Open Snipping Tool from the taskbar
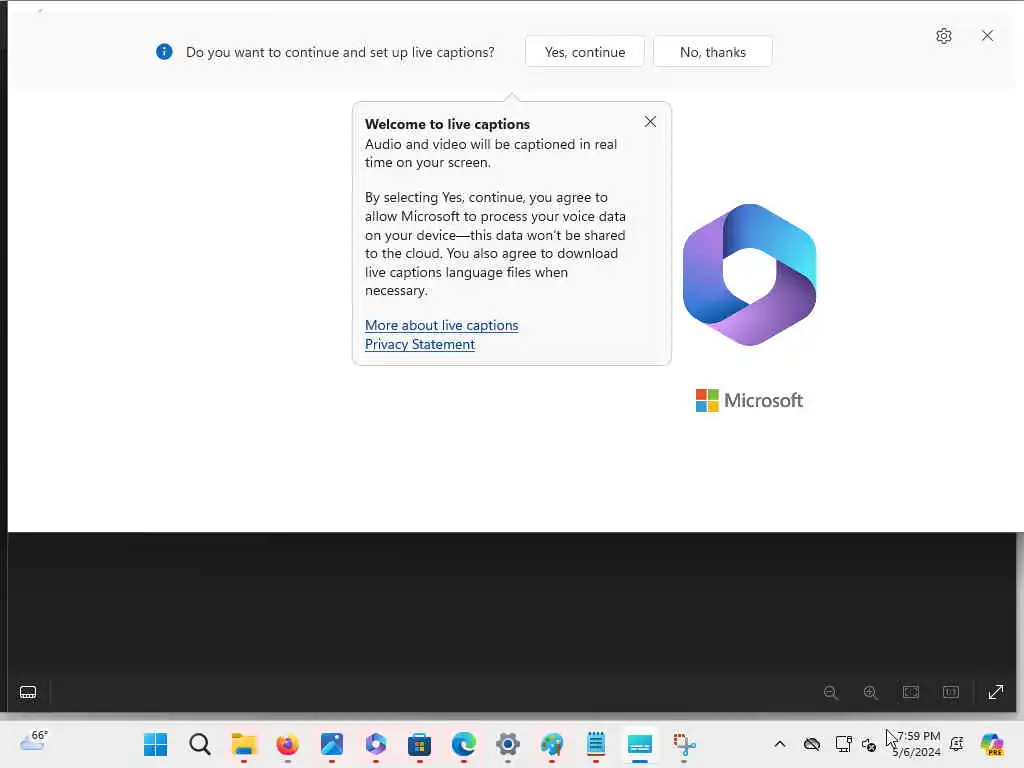The height and width of the screenshot is (768, 1024). tap(684, 744)
